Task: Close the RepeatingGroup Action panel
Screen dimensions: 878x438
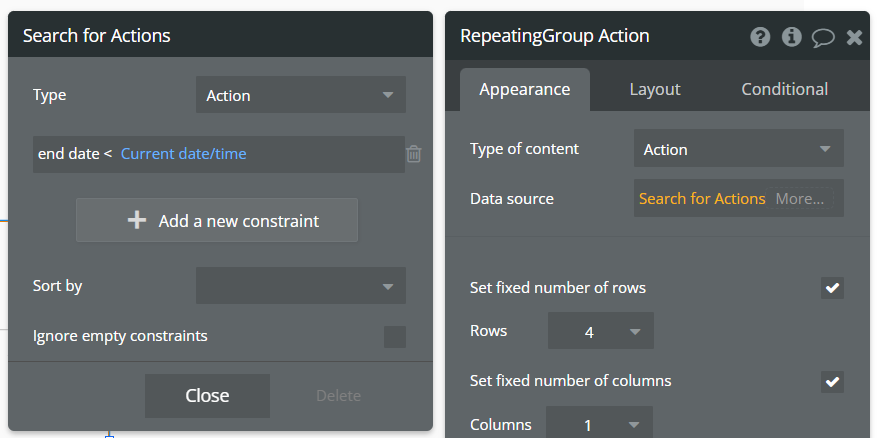Action: coord(854,37)
